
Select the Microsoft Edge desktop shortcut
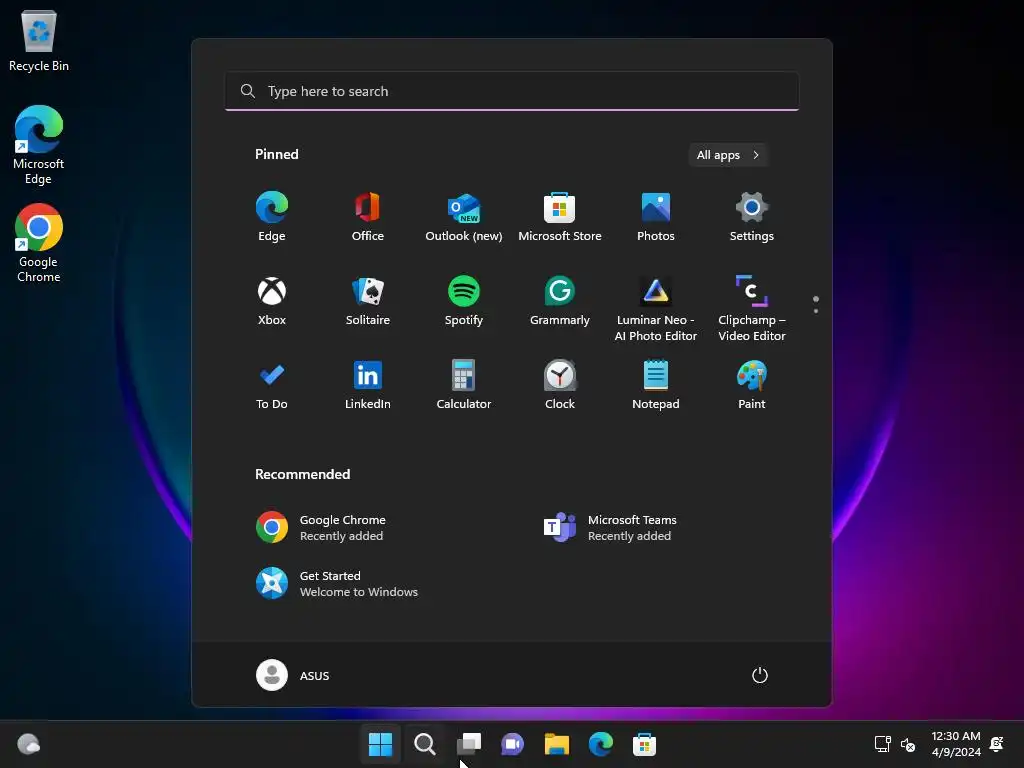pyautogui.click(x=39, y=145)
